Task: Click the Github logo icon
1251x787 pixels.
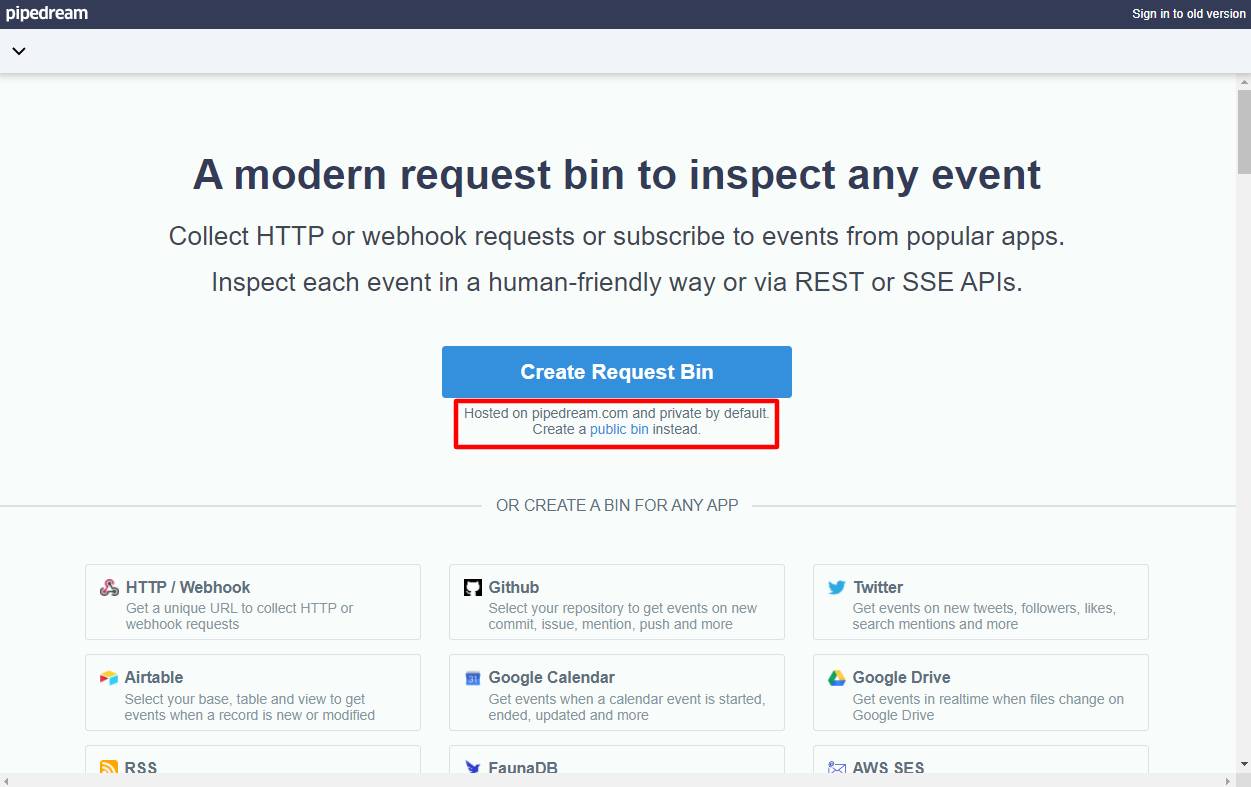Action: point(473,588)
